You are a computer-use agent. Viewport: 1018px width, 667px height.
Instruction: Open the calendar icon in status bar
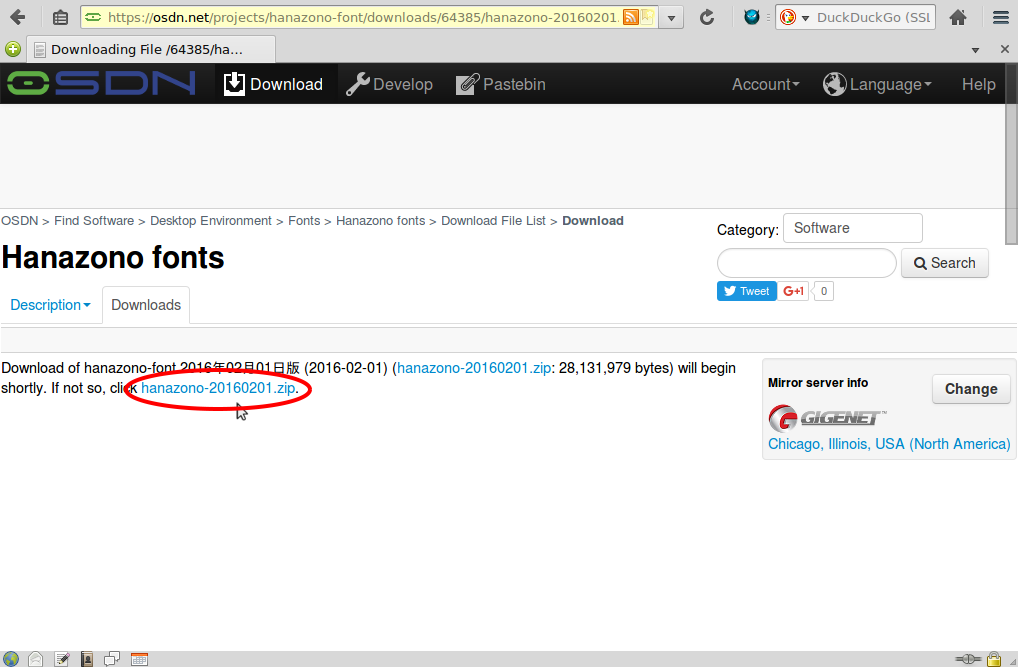140,659
